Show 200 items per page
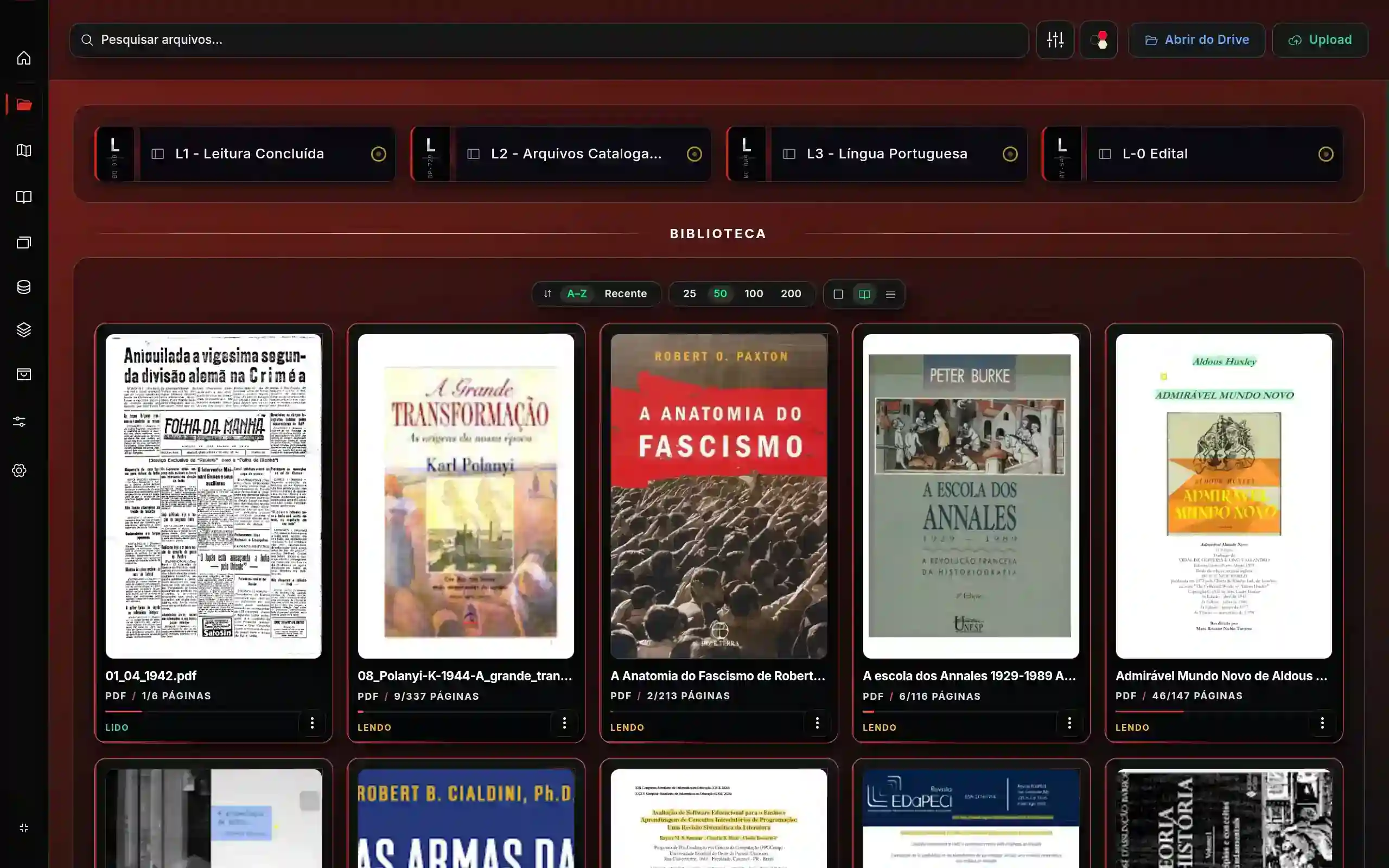Screen dimensions: 1389x868 click(791, 294)
